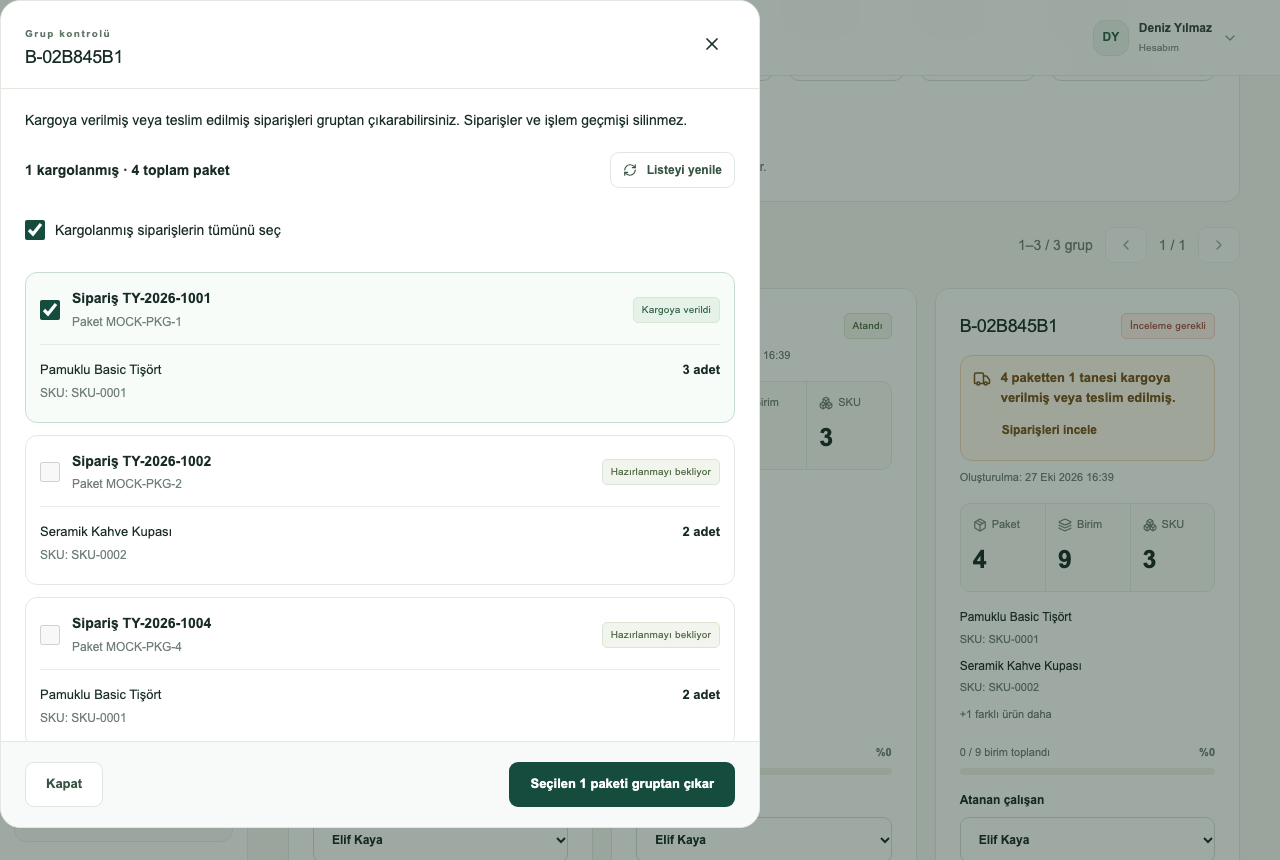Viewport: 1280px width, 860px height.
Task: Open the leftmost Elif Kaya dropdown
Action: (x=440, y=840)
